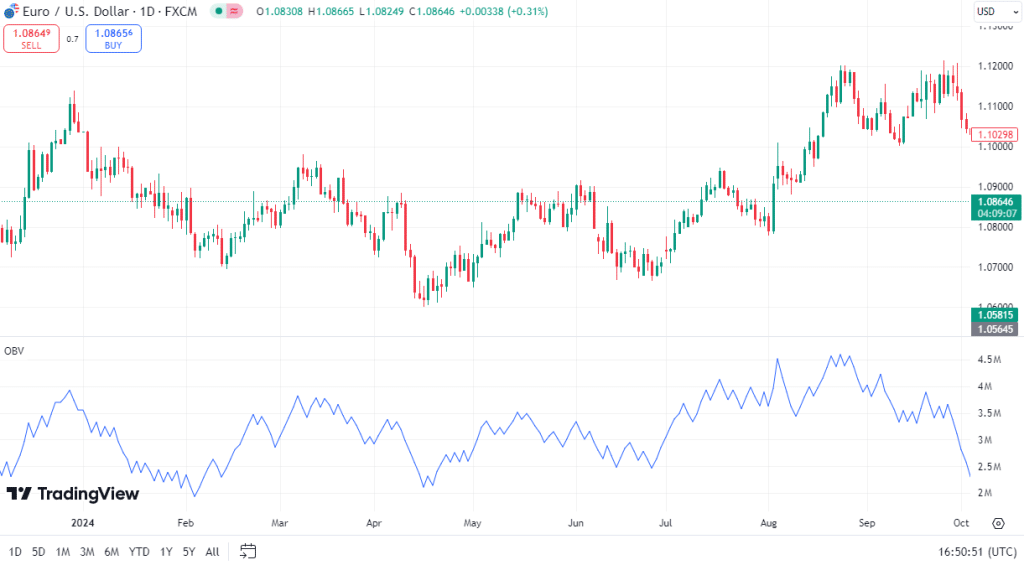Viewport: 1024px width, 565px height.
Task: Click the Euro/US Dollar symbol flag icon
Action: click(x=11, y=11)
